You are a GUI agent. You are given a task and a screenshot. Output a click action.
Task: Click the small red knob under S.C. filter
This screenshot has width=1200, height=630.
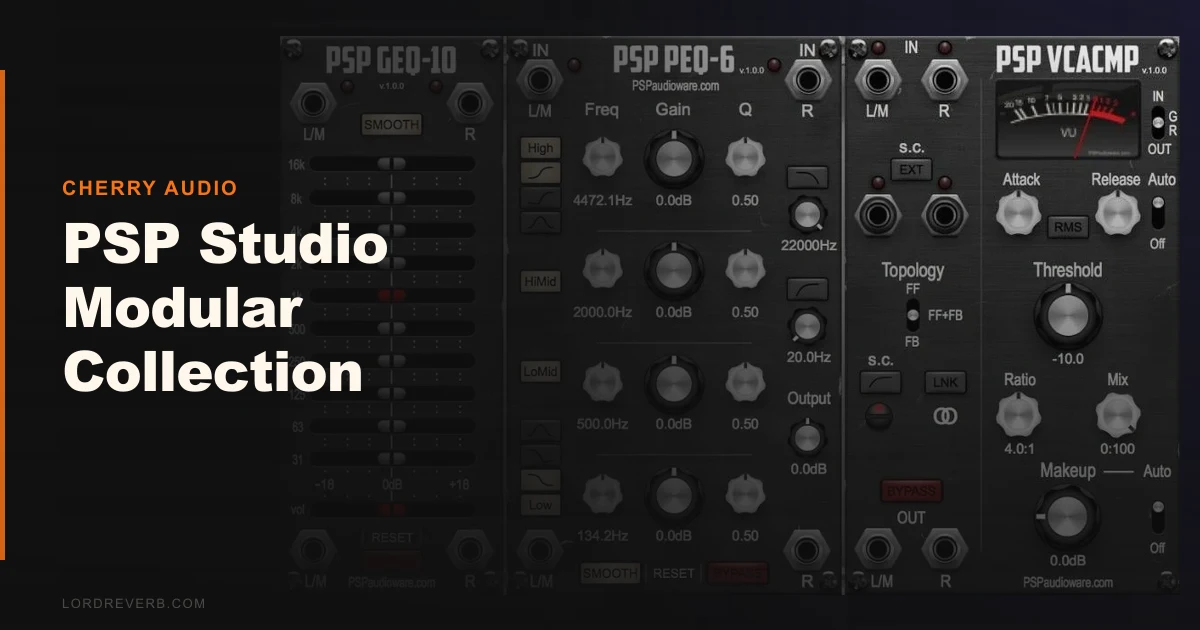click(879, 415)
